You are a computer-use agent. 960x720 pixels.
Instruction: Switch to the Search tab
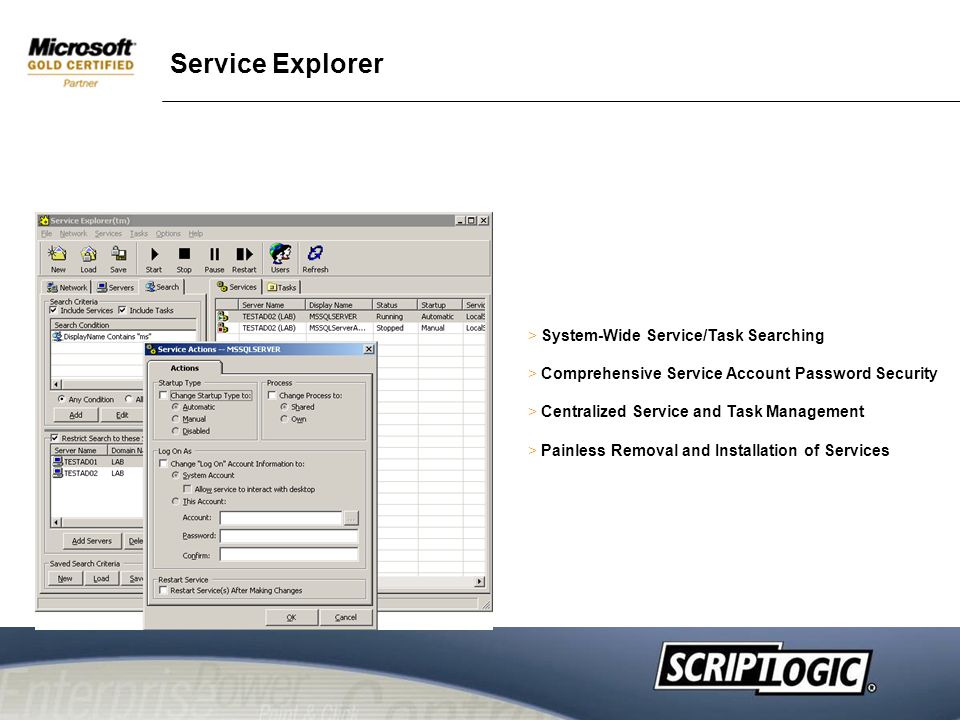pyautogui.click(x=162, y=287)
